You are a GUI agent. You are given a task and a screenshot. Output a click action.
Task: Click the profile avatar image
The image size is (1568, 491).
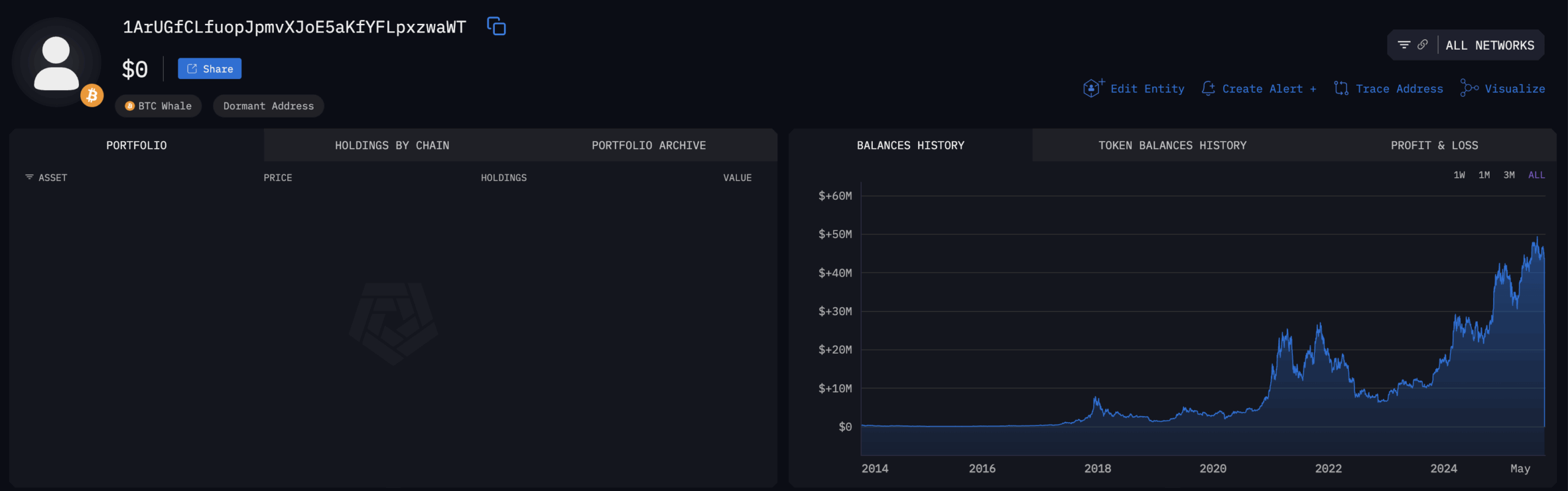click(x=56, y=63)
